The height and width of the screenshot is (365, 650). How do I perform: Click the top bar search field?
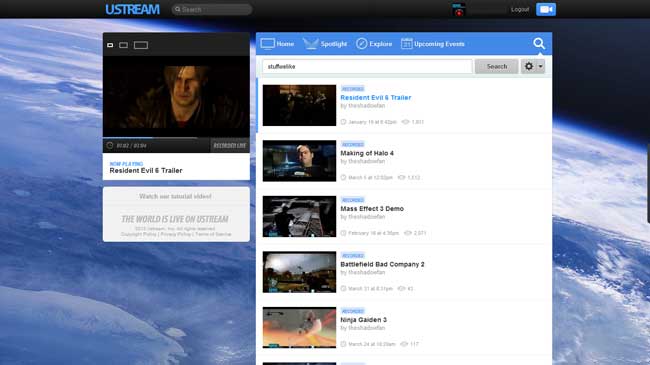click(x=212, y=9)
